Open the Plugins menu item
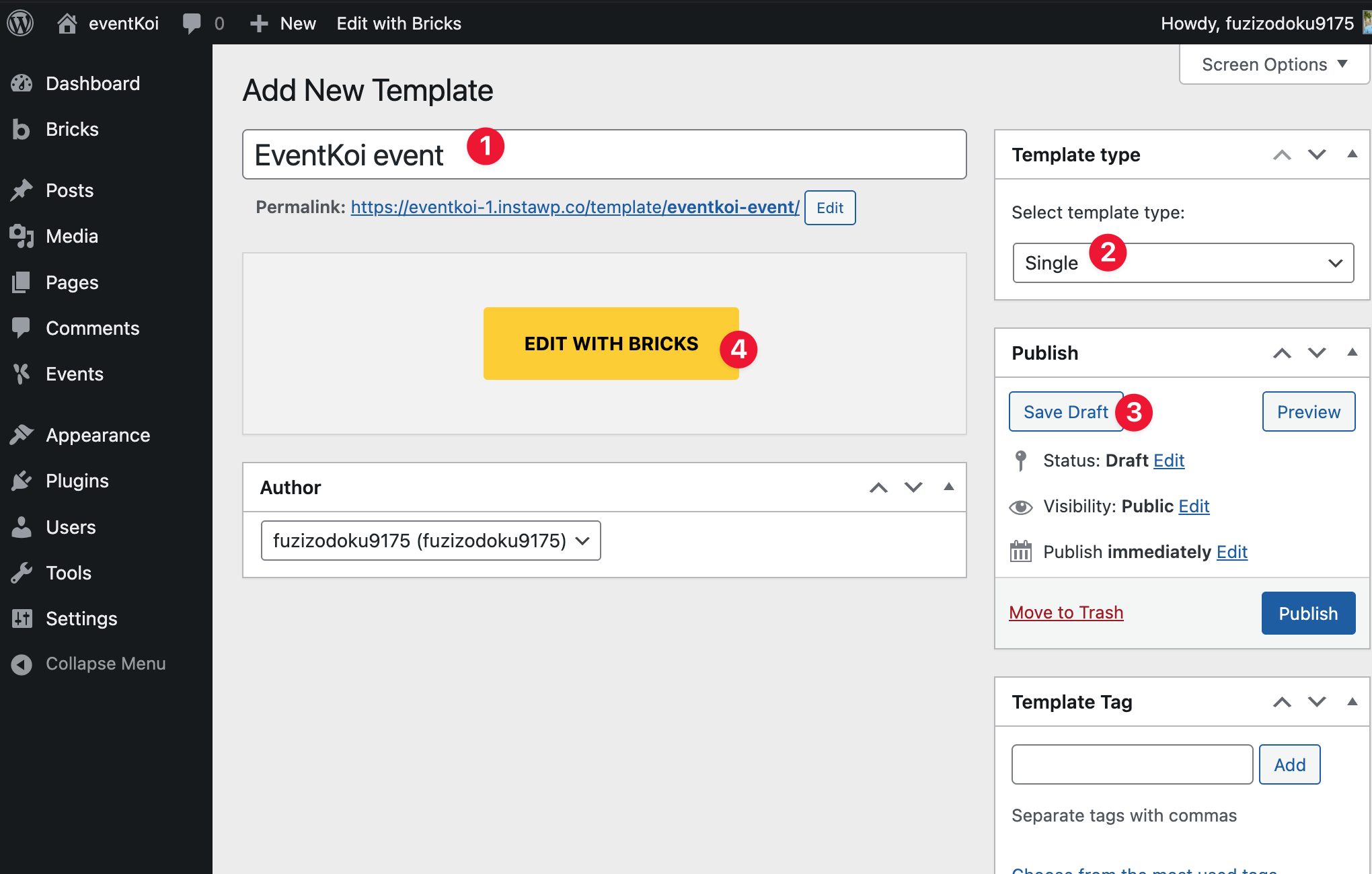 click(x=77, y=481)
